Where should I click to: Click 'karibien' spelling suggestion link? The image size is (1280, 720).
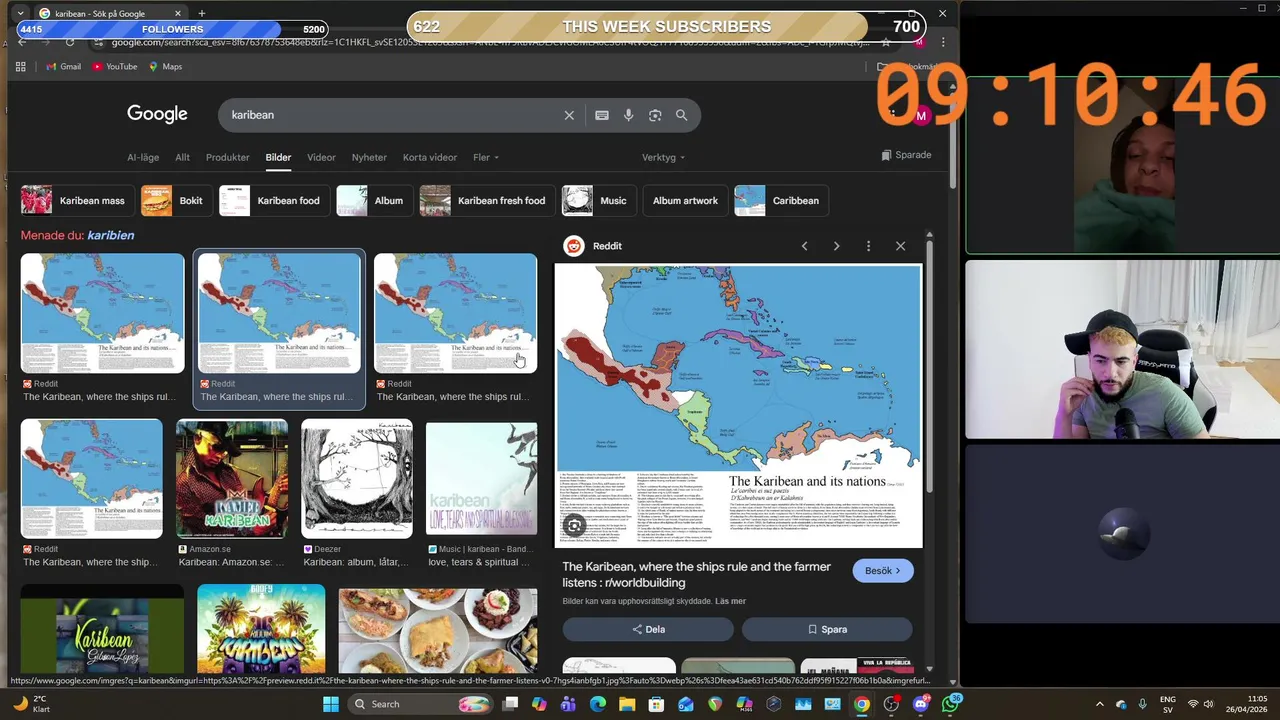pos(110,235)
